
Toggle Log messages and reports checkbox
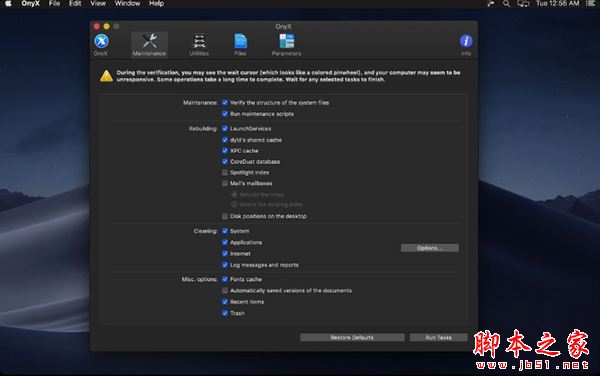[x=225, y=265]
